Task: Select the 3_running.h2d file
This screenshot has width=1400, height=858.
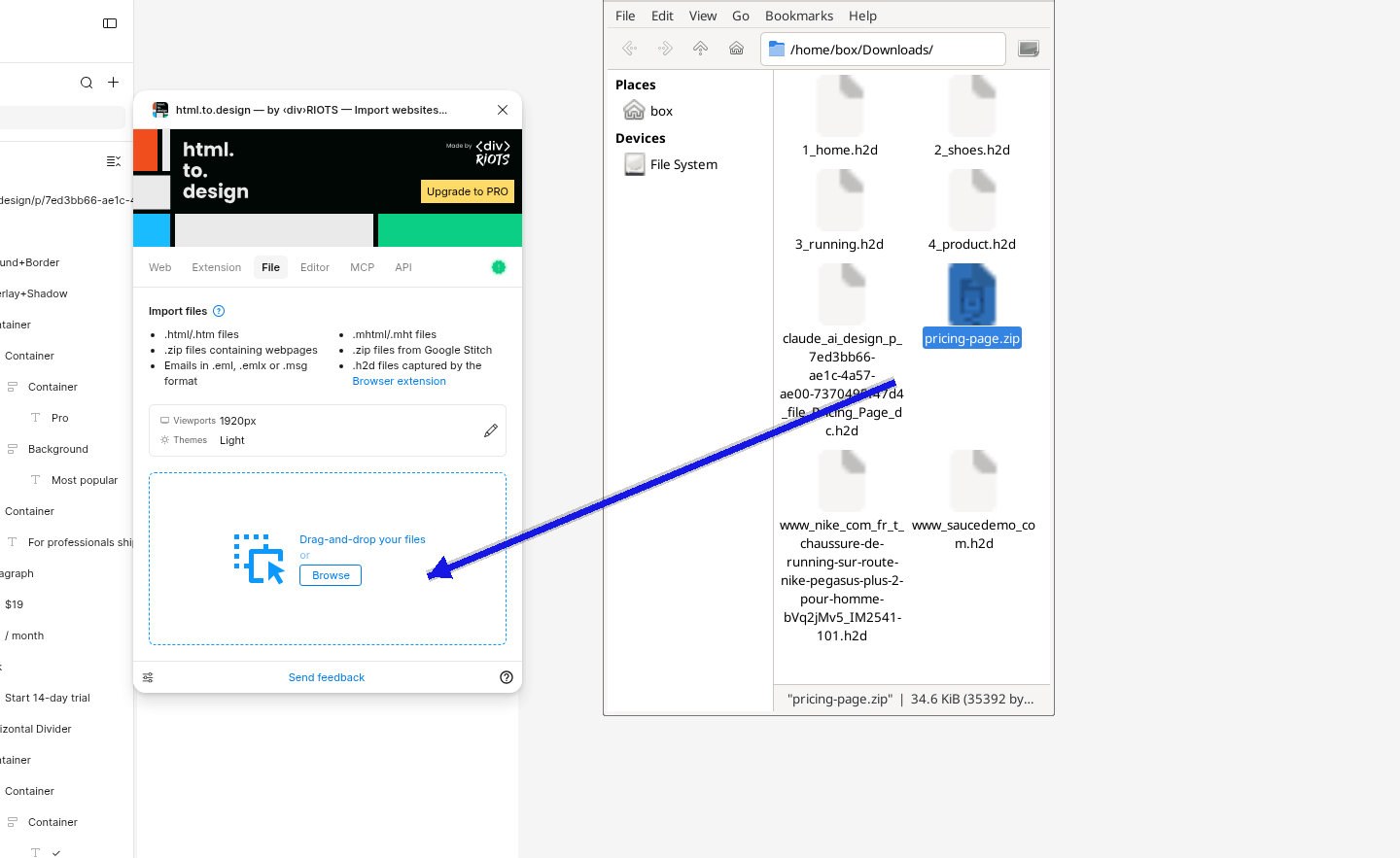Action: pos(840,211)
